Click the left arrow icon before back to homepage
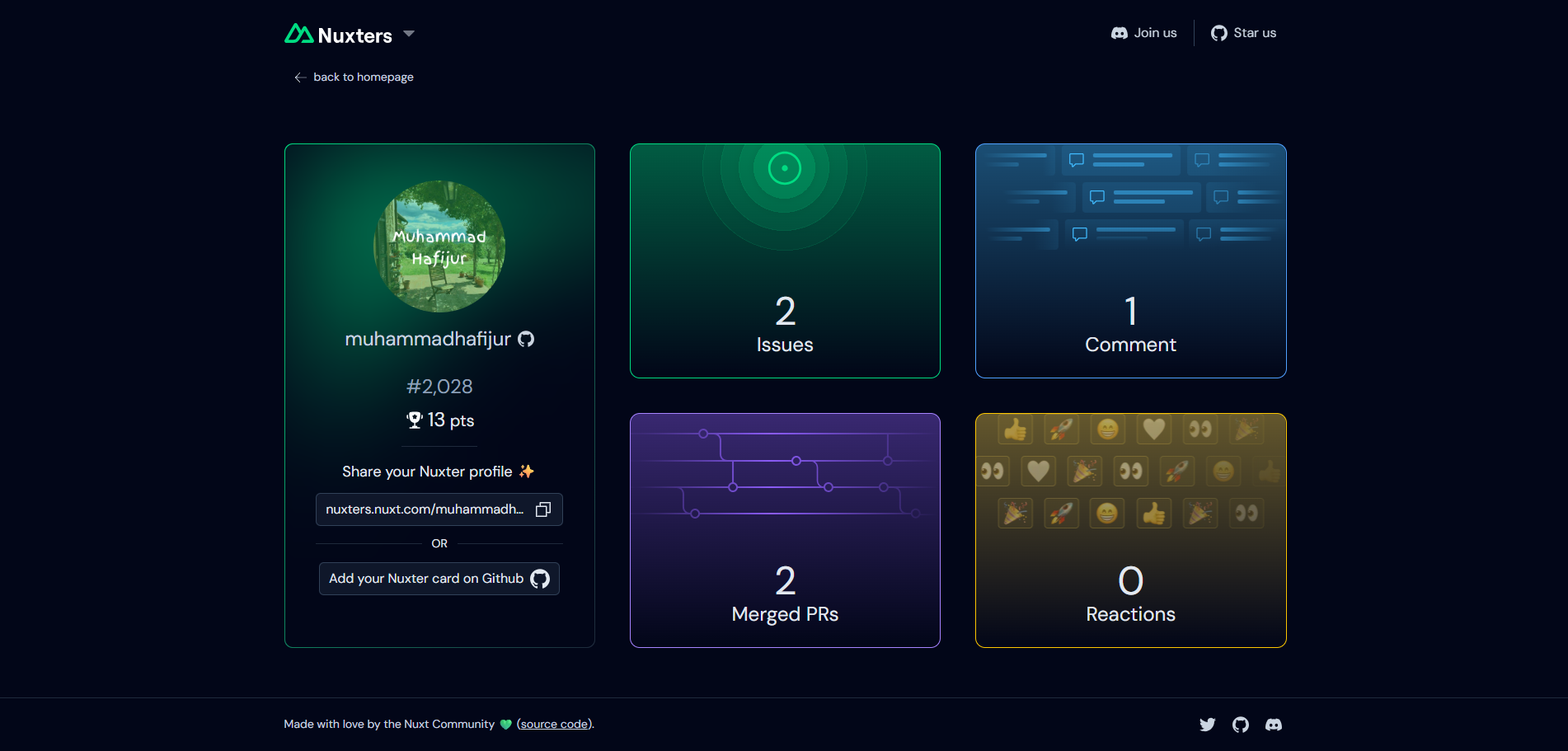1568x751 pixels. pos(300,77)
